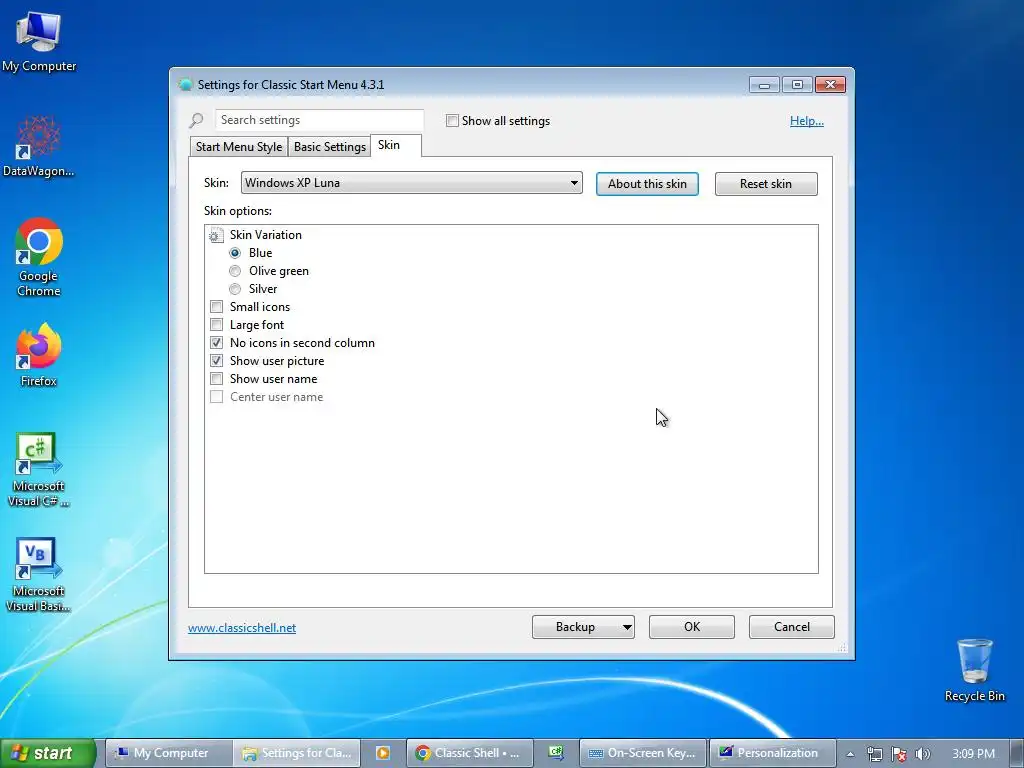
Task: Select the Skin tab
Action: point(396,145)
